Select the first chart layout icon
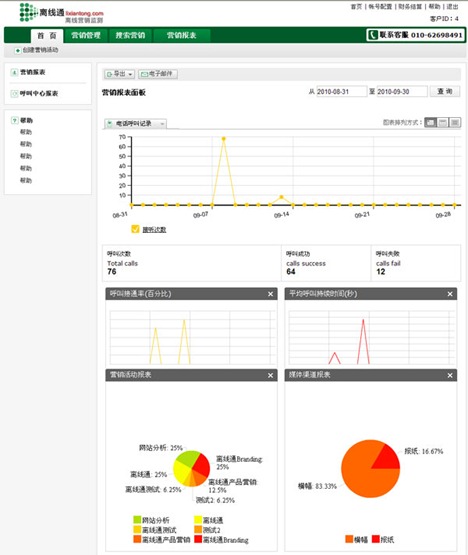This screenshot has width=468, height=555. [x=430, y=122]
